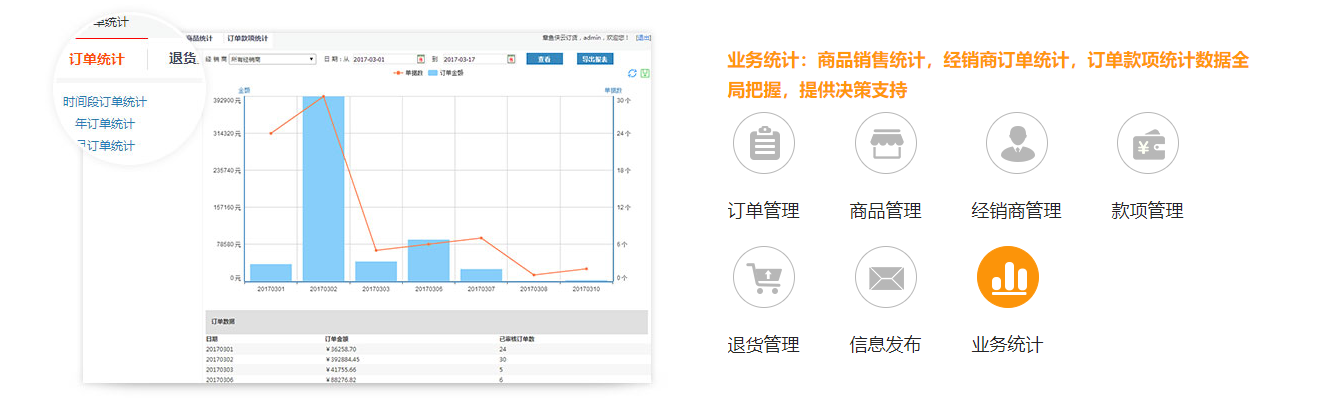Viewport: 1321px width, 402px height.
Task: Open the 退货管理 cart icon
Action: (764, 277)
